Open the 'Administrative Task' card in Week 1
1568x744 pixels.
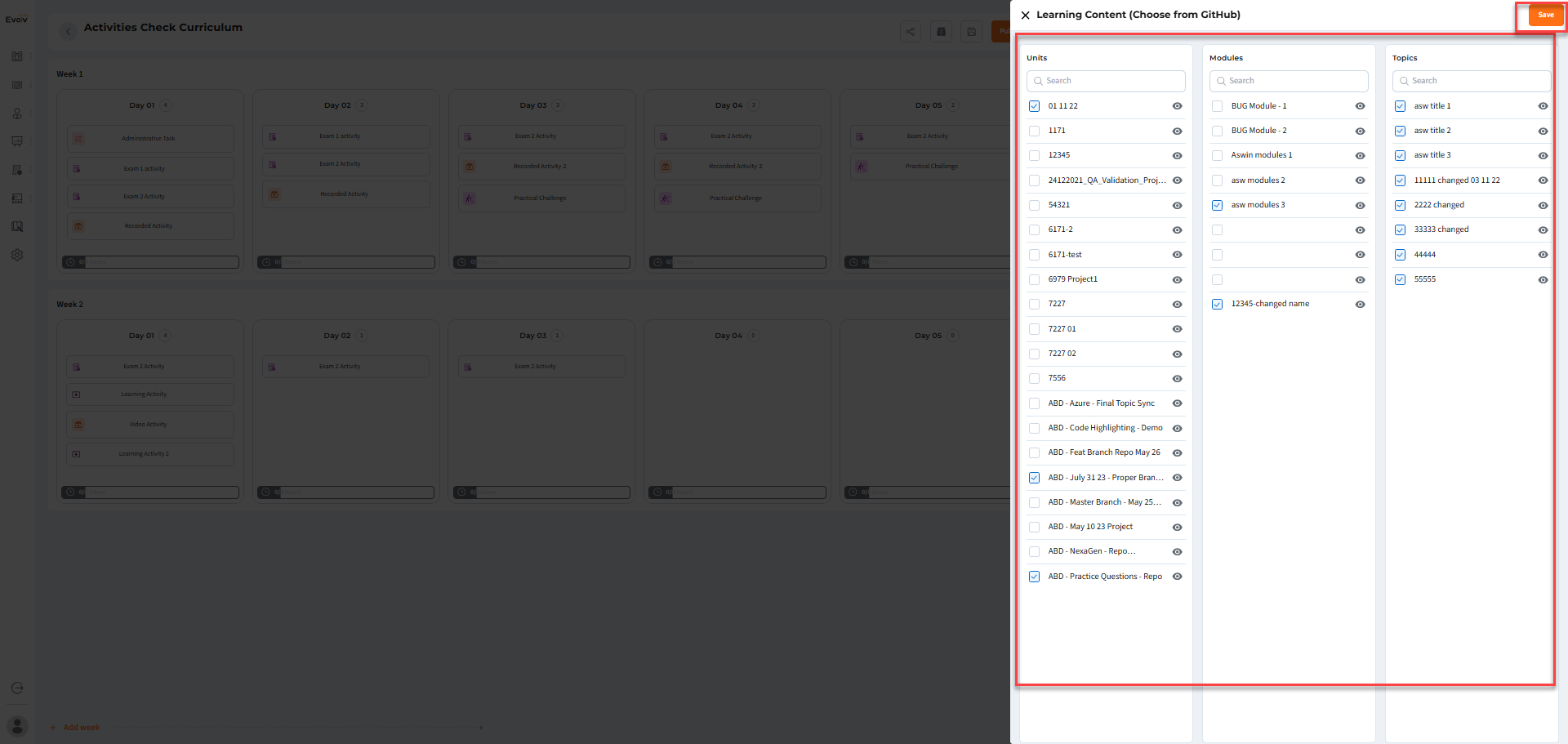coord(150,139)
